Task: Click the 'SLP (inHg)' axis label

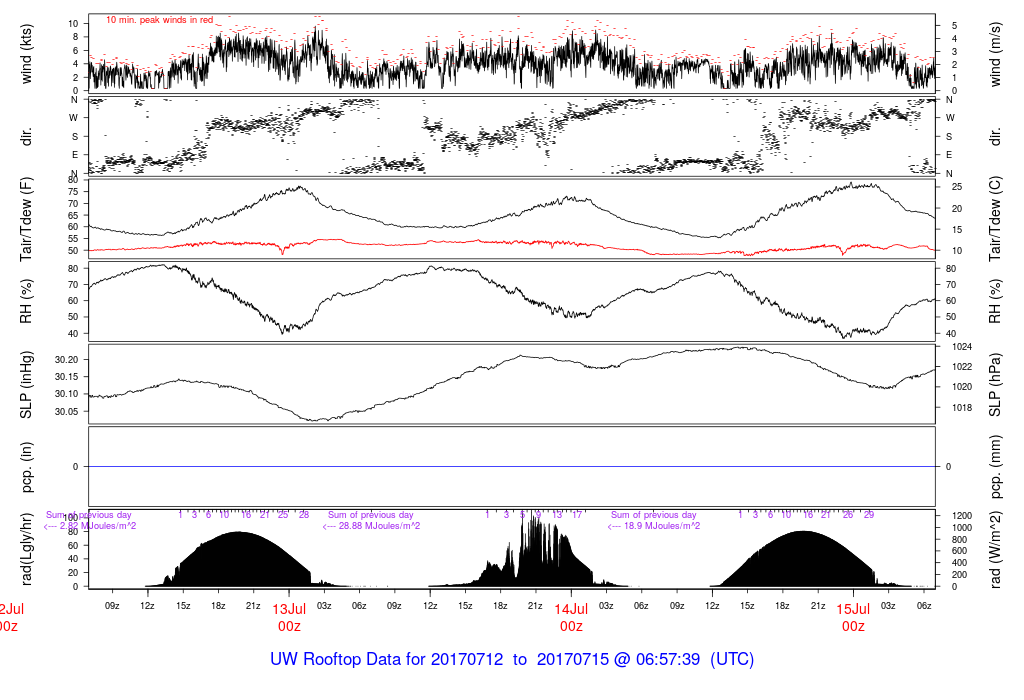Action: [x=28, y=385]
